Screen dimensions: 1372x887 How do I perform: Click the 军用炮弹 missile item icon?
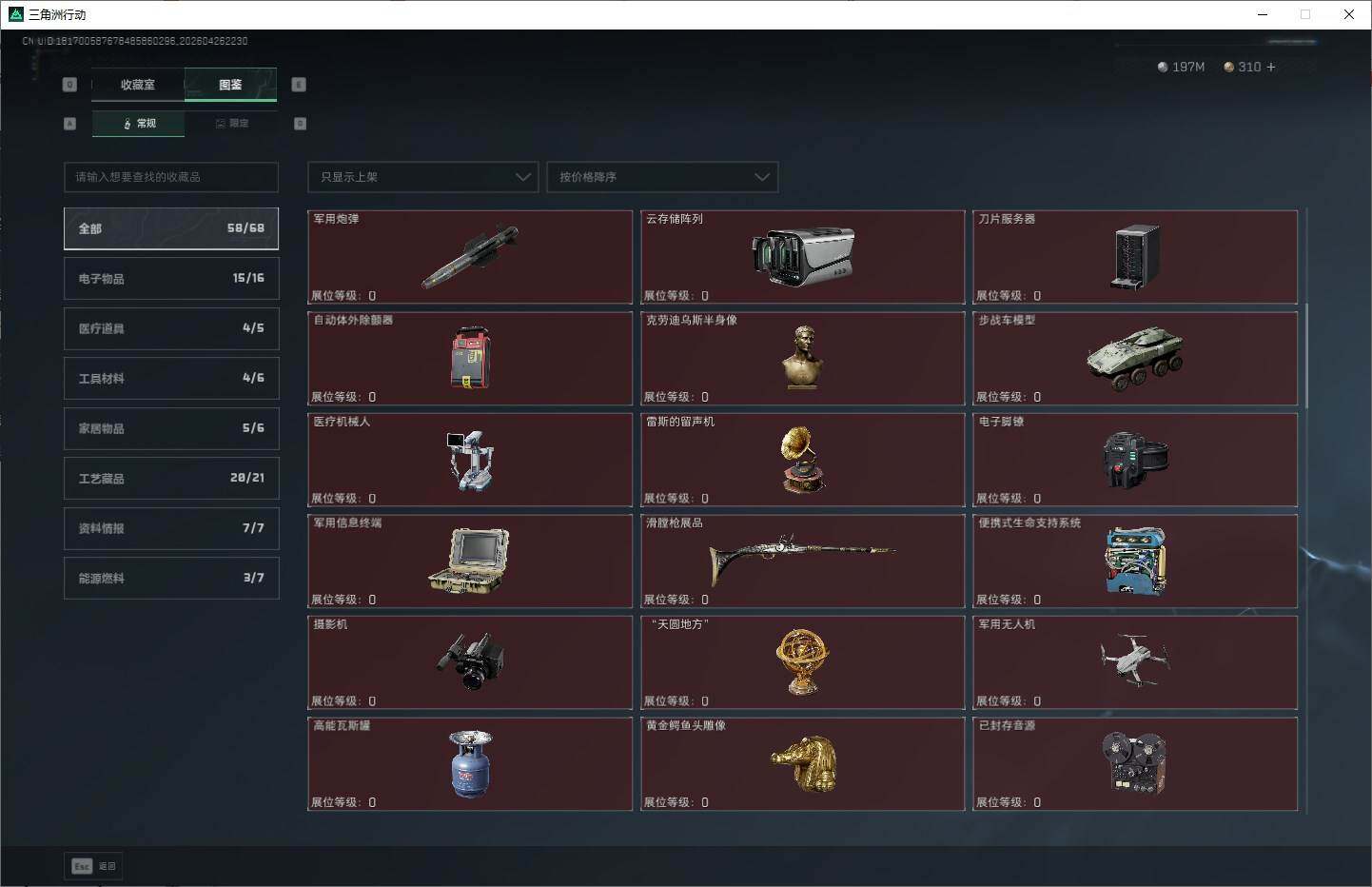pyautogui.click(x=470, y=257)
